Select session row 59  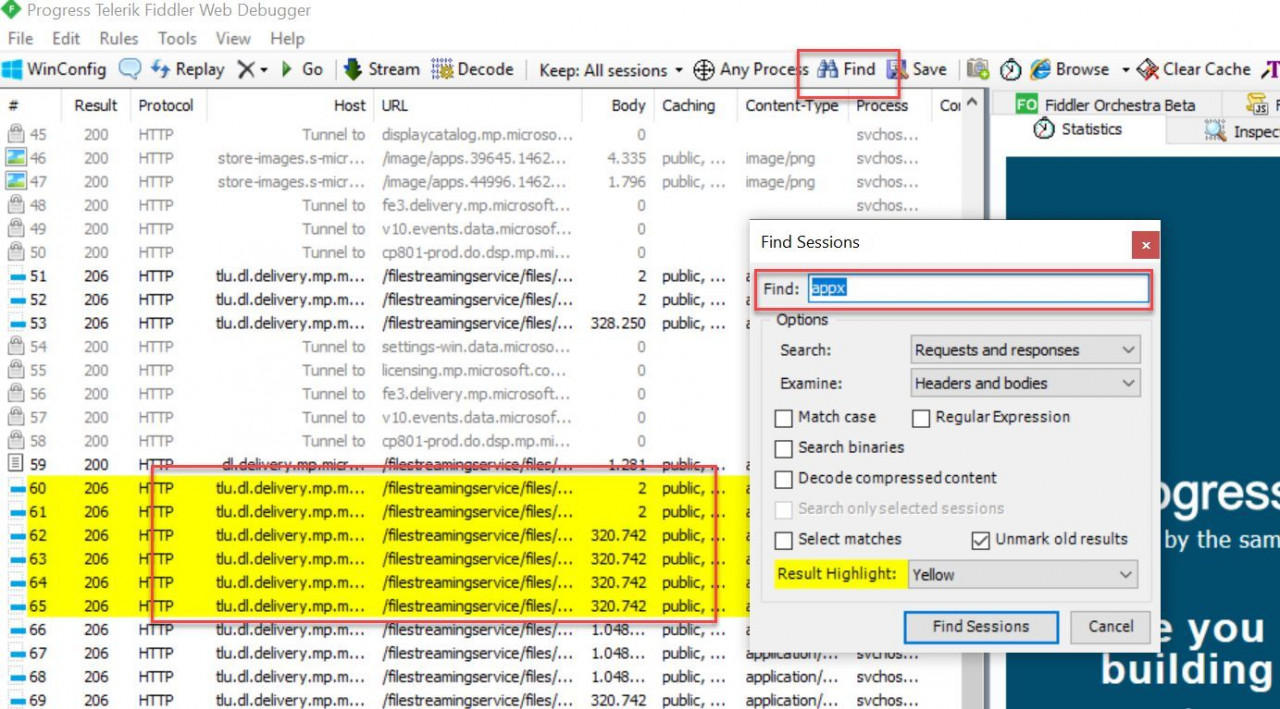(x=375, y=464)
